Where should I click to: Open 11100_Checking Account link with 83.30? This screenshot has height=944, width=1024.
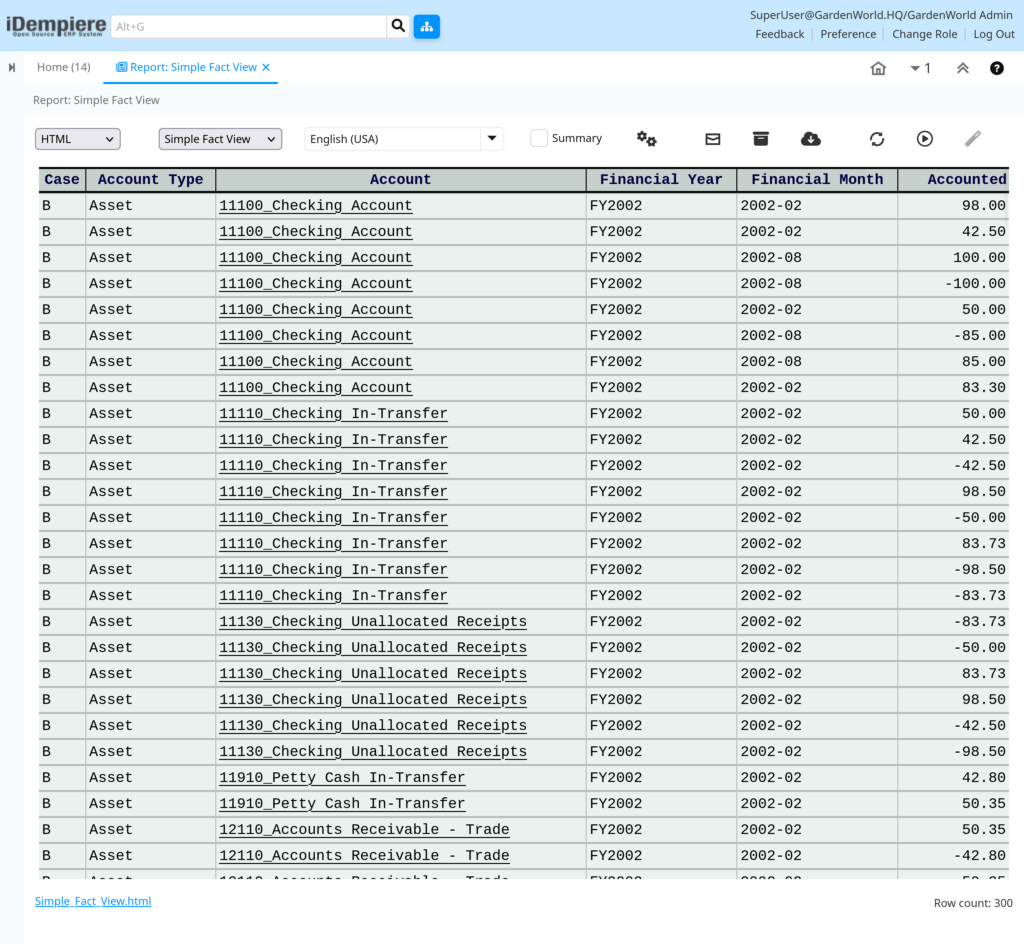coord(315,388)
